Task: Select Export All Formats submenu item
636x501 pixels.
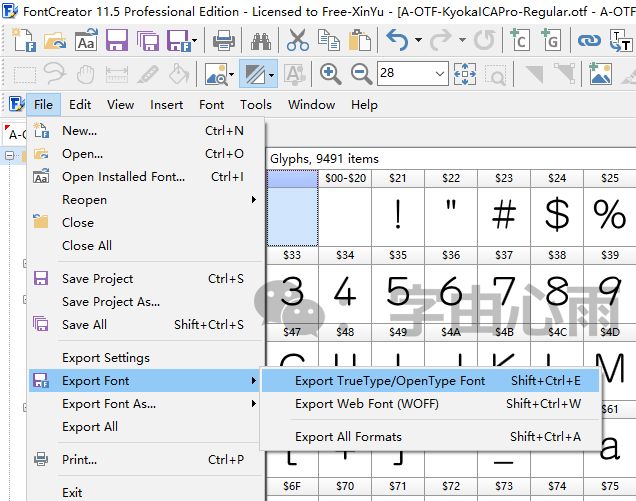Action: 430,436
